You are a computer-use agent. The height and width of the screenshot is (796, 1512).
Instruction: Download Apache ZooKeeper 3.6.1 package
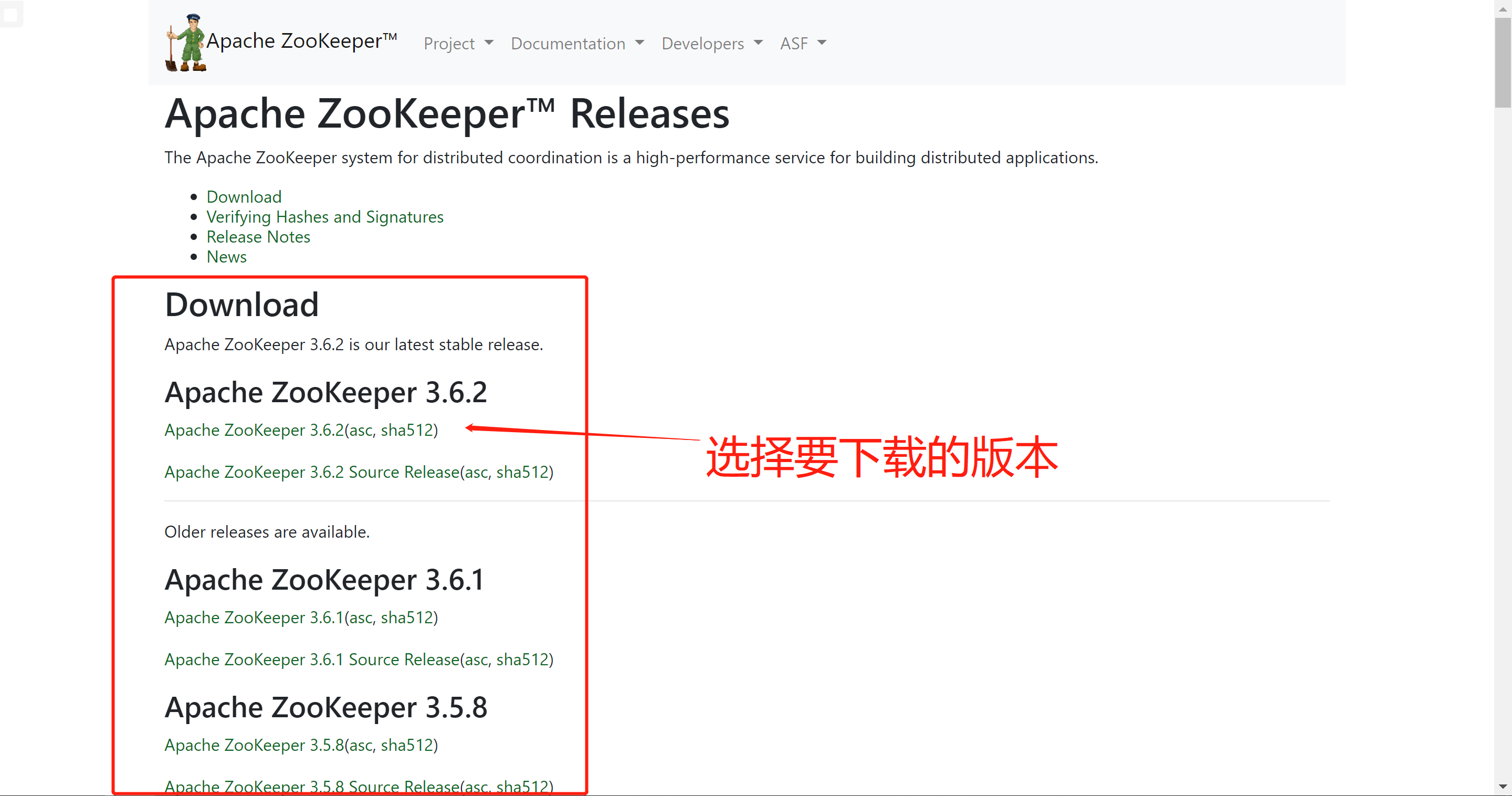click(254, 617)
